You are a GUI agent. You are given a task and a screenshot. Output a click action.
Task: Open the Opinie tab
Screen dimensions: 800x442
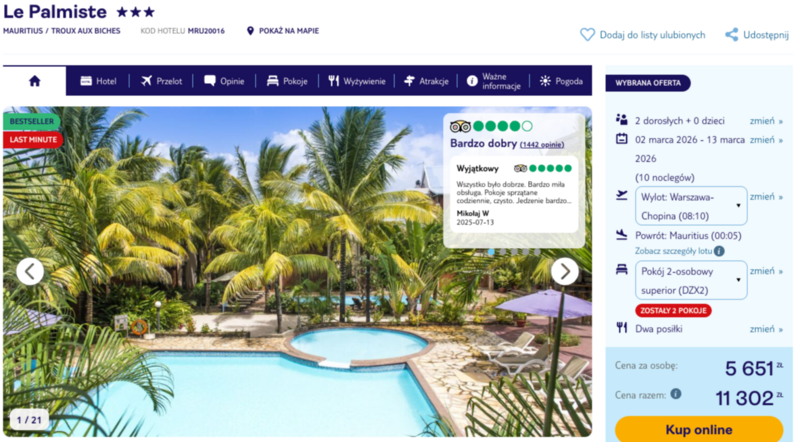tap(224, 81)
